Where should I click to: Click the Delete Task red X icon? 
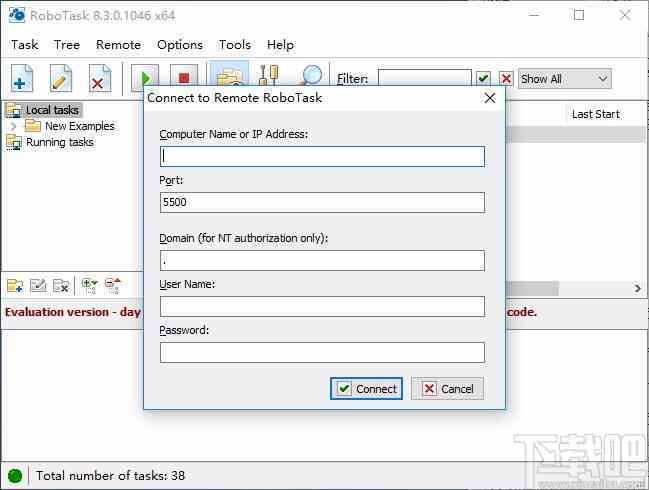pos(99,78)
